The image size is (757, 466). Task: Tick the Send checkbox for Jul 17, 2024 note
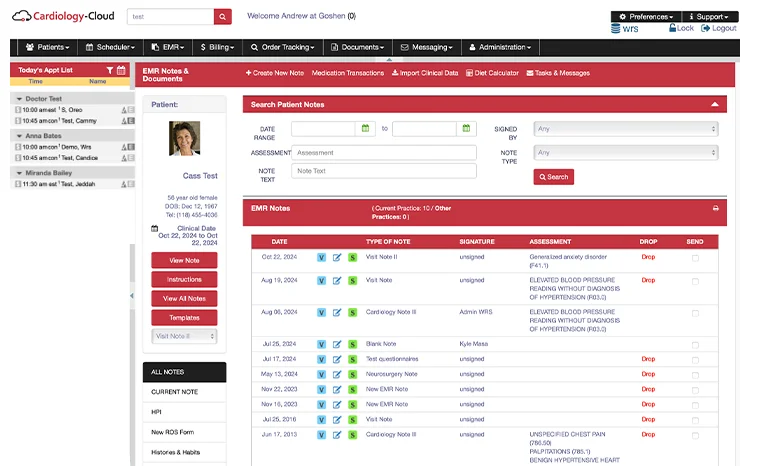695,359
